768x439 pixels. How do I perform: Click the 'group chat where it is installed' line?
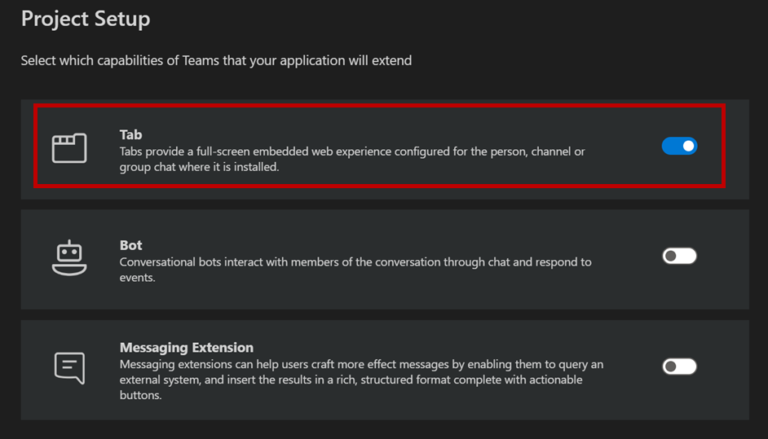click(199, 167)
